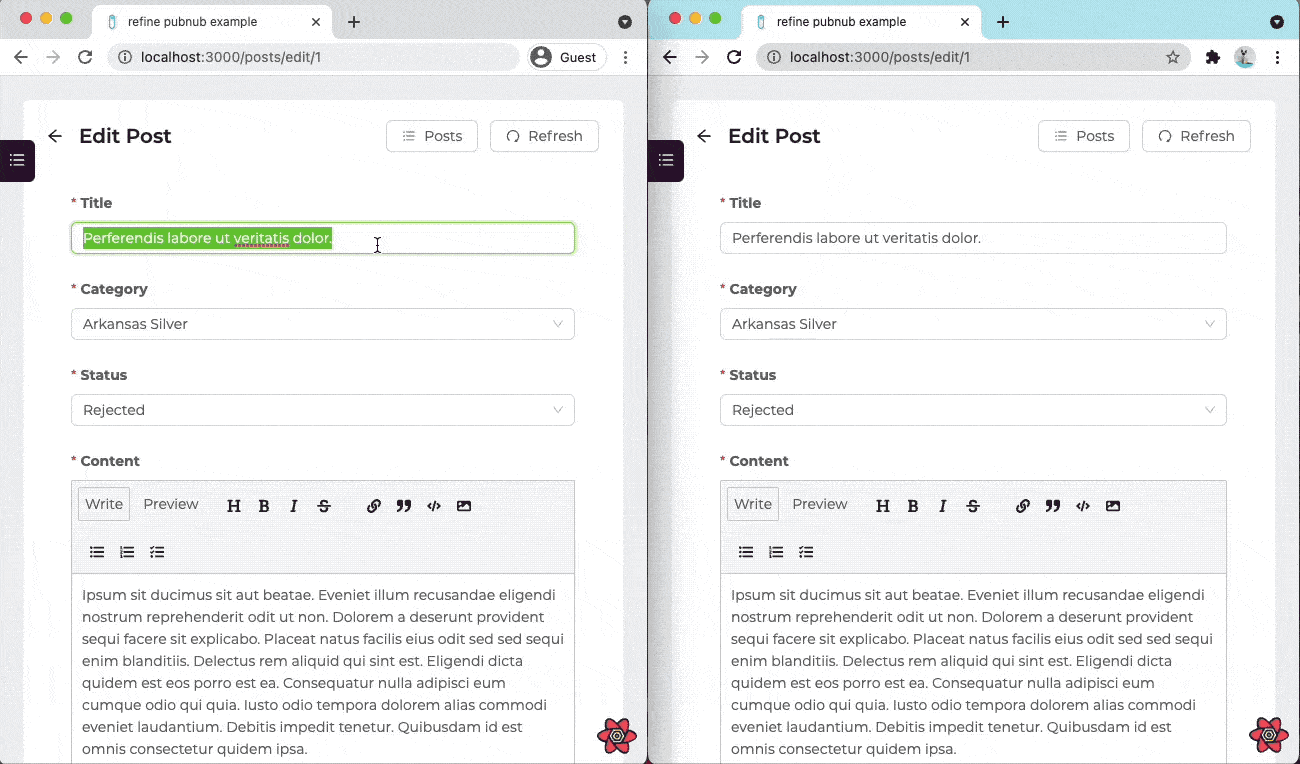Screen dimensions: 1300x764
Task: Open Posts list from the right window button
Action: click(x=1084, y=136)
